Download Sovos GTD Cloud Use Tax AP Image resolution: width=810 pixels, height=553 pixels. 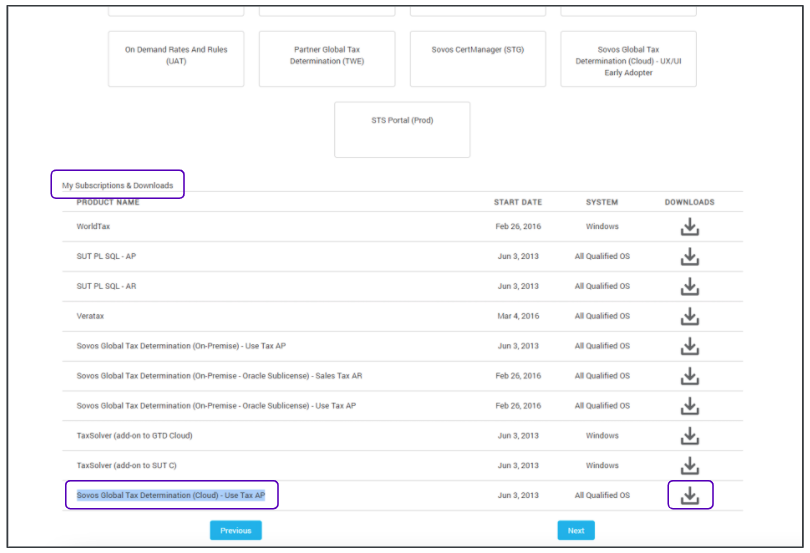[689, 495]
